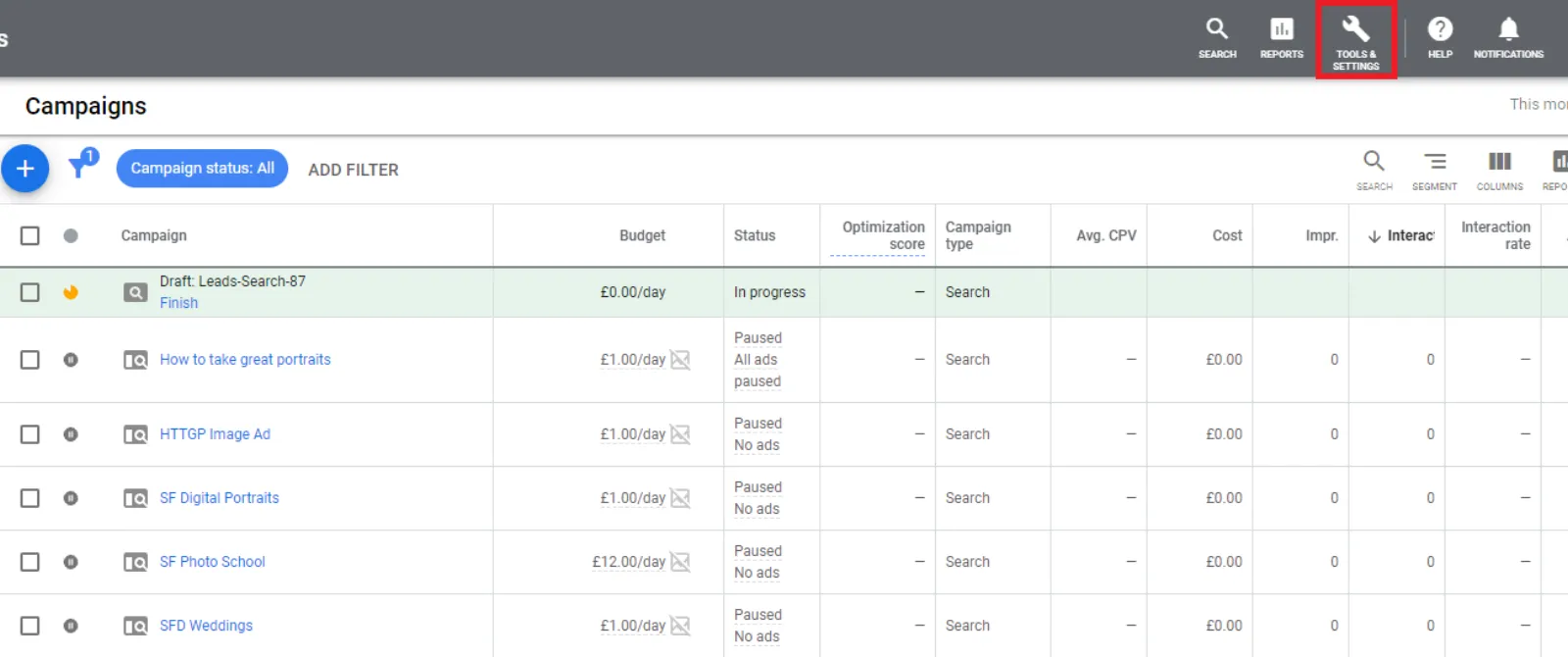Sort by the Interactions column header

[1400, 235]
